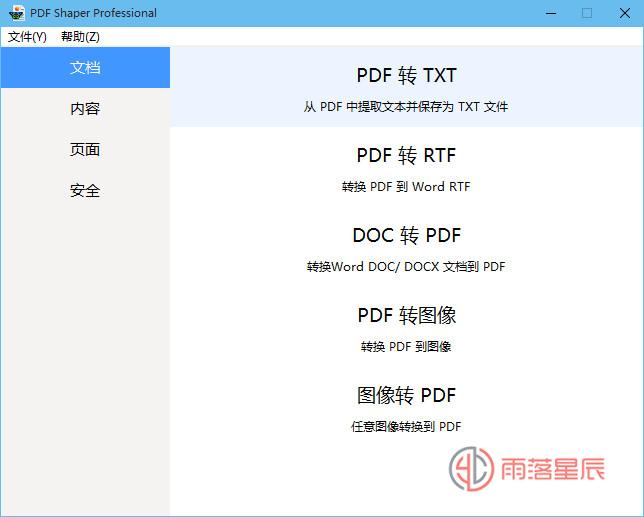
Task: Choose the 图像转 PDF option
Action: tap(407, 407)
